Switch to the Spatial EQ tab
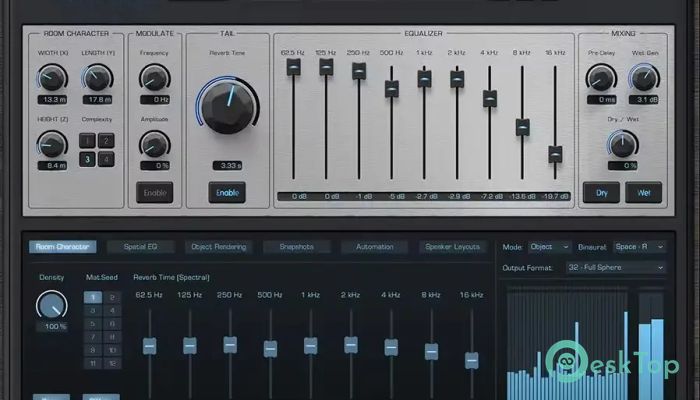This screenshot has height=400, width=700. click(140, 247)
